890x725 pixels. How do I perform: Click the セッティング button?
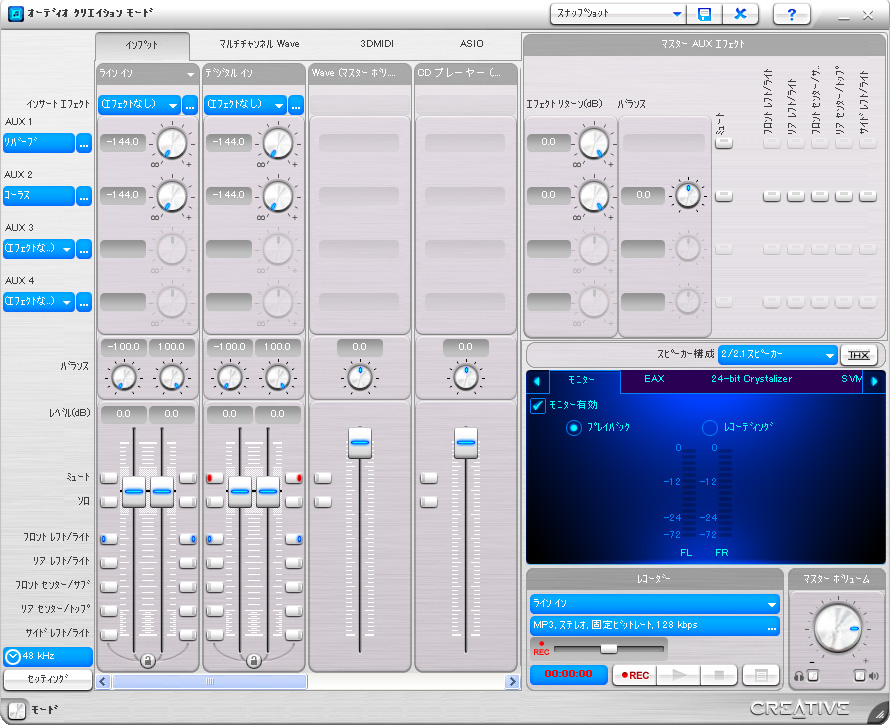click(47, 679)
